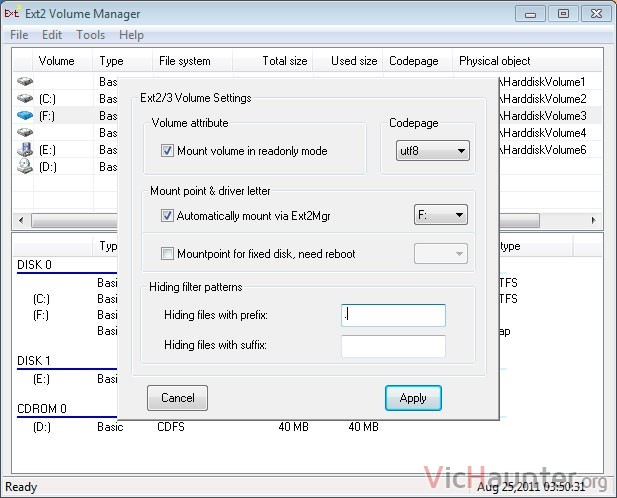The image size is (617, 498).
Task: Click the Hiding files with suffix field
Action: [x=393, y=346]
